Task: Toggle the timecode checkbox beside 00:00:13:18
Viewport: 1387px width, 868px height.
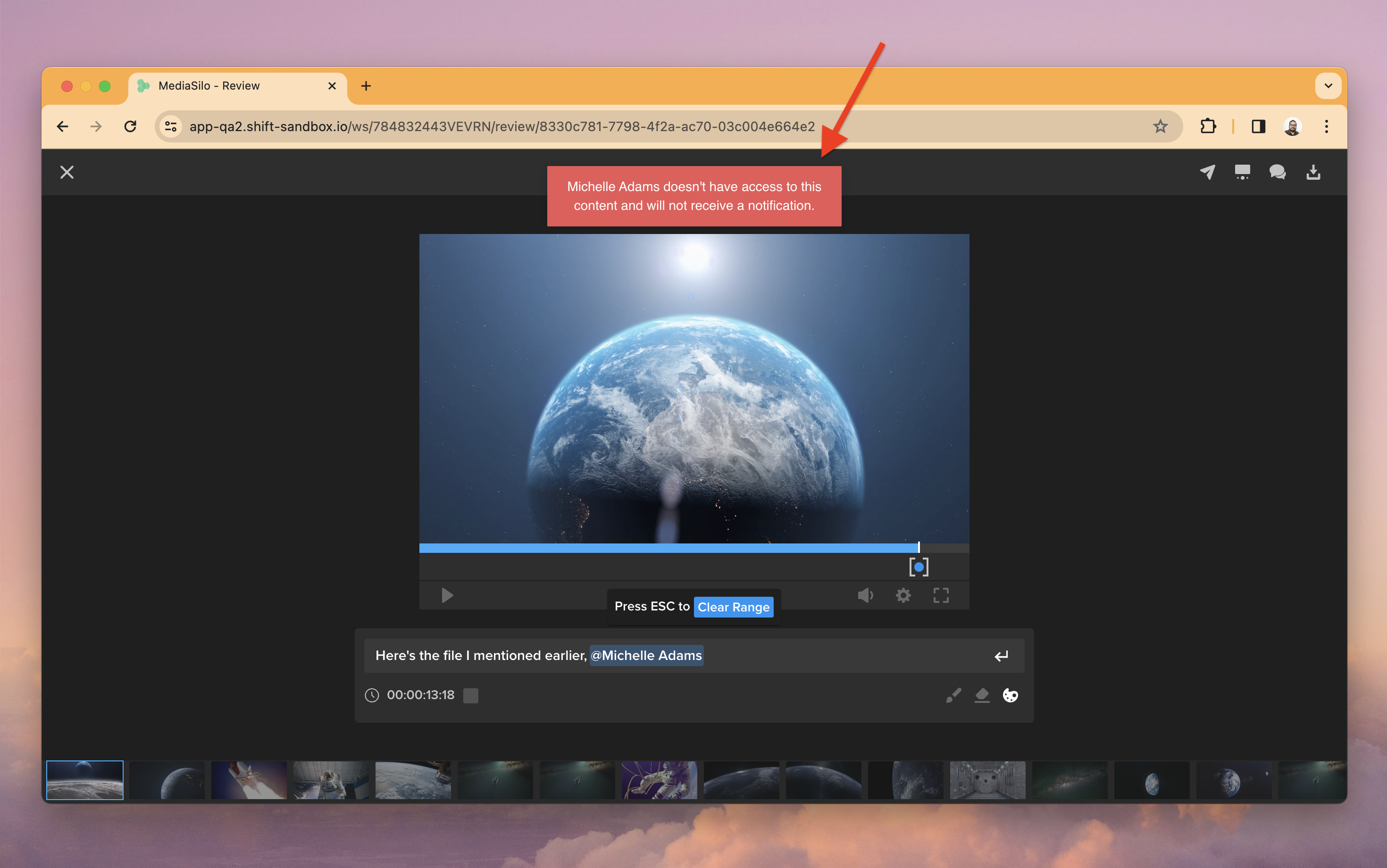Action: click(x=471, y=695)
